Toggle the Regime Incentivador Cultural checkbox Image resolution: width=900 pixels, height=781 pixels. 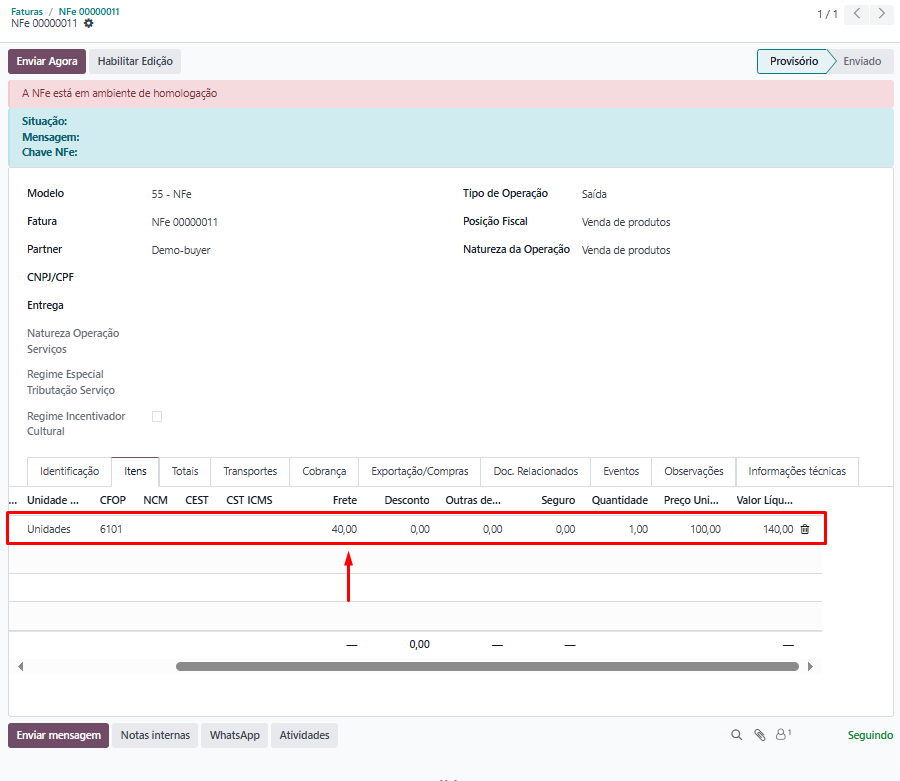pyautogui.click(x=157, y=417)
